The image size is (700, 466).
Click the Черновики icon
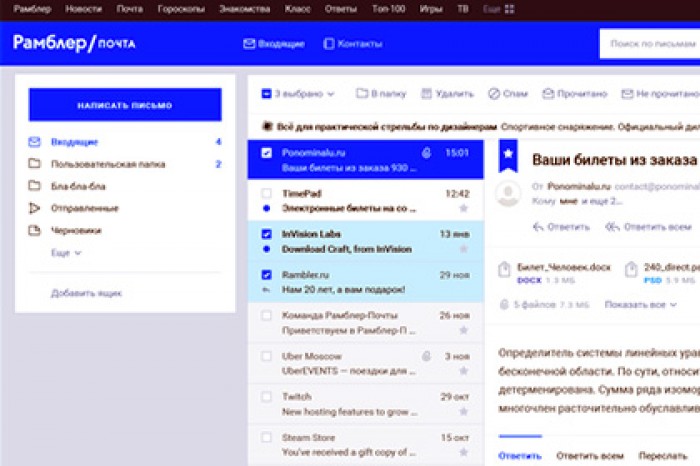tap(34, 230)
